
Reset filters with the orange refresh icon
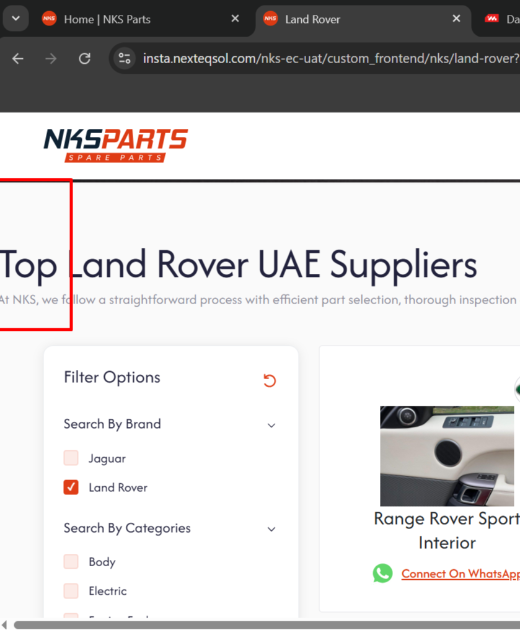click(x=270, y=380)
